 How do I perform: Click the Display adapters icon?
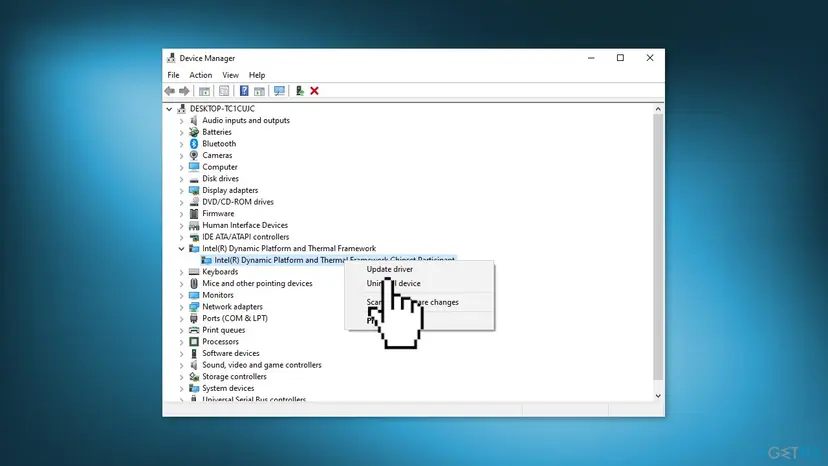click(194, 190)
